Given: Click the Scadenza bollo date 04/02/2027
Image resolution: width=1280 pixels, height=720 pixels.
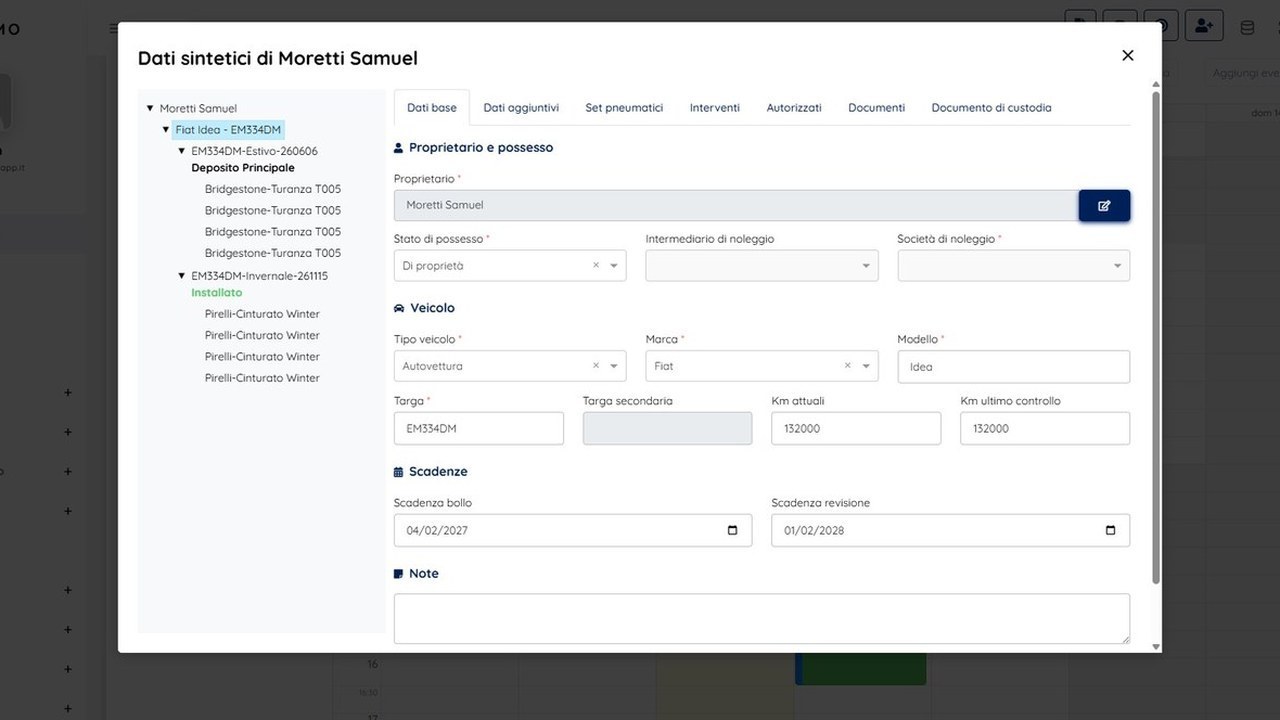Looking at the screenshot, I should pyautogui.click(x=436, y=530).
